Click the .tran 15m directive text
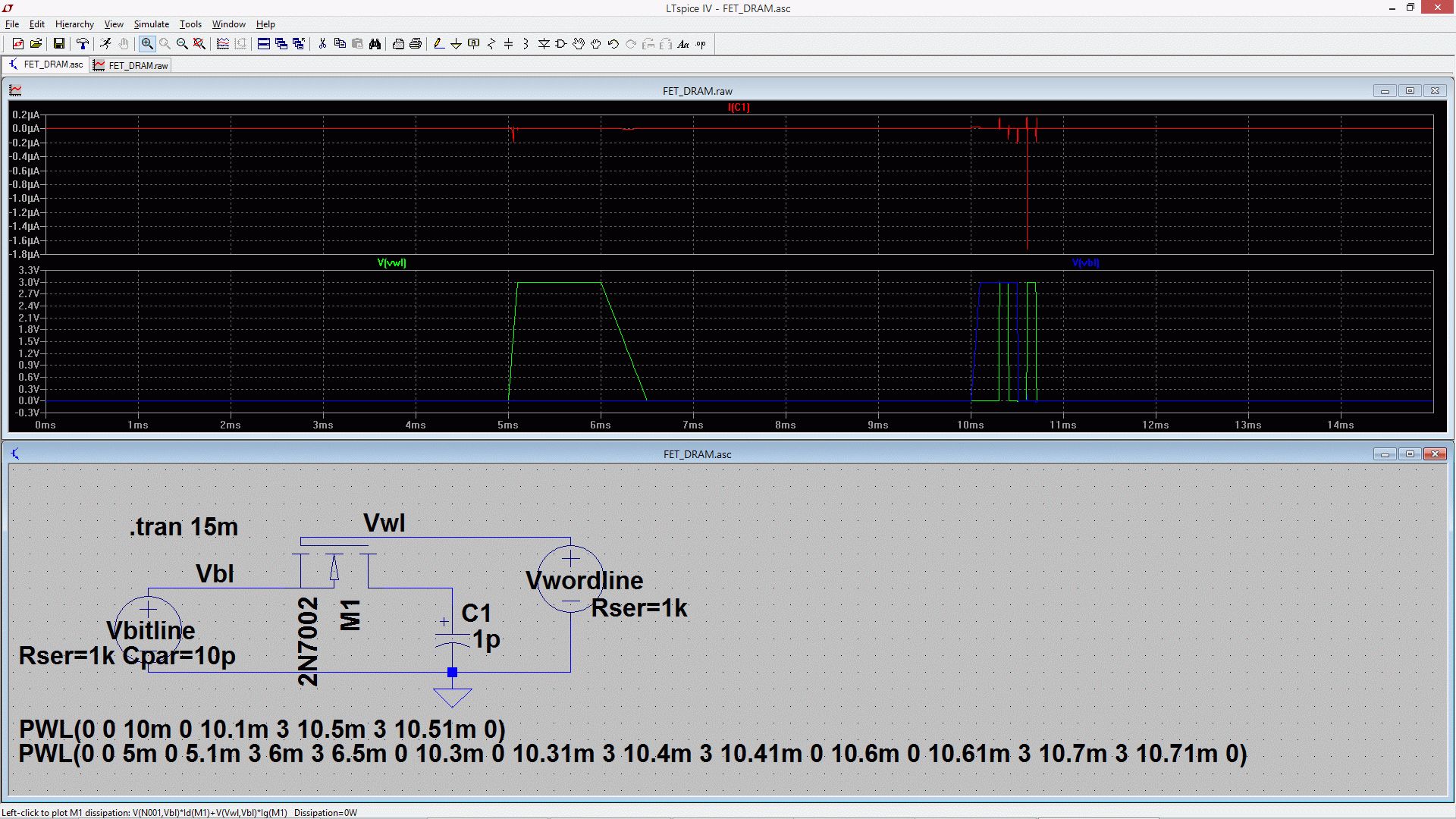This screenshot has height=819, width=1456. pos(184,526)
